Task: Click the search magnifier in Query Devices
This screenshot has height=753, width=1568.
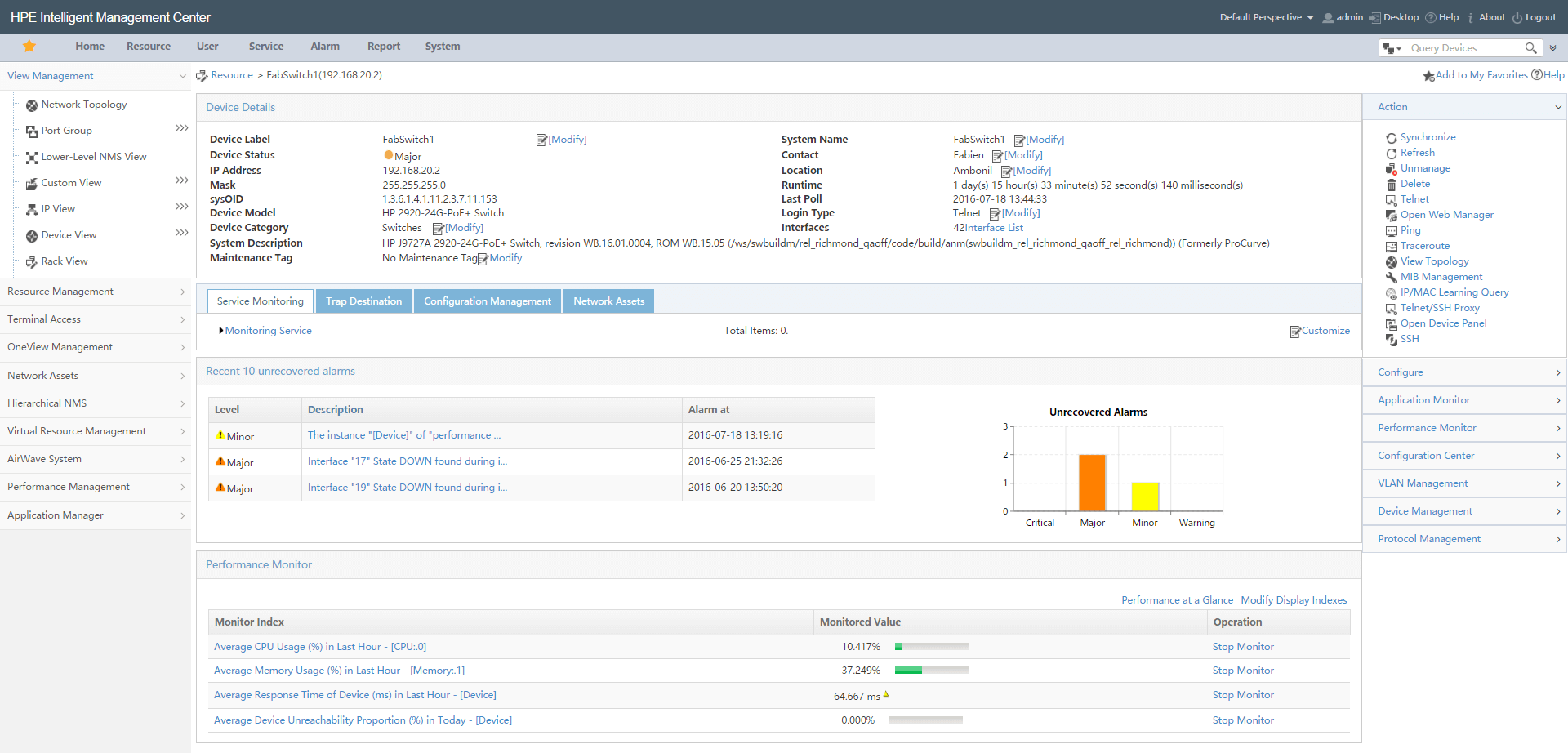Action: click(x=1530, y=48)
